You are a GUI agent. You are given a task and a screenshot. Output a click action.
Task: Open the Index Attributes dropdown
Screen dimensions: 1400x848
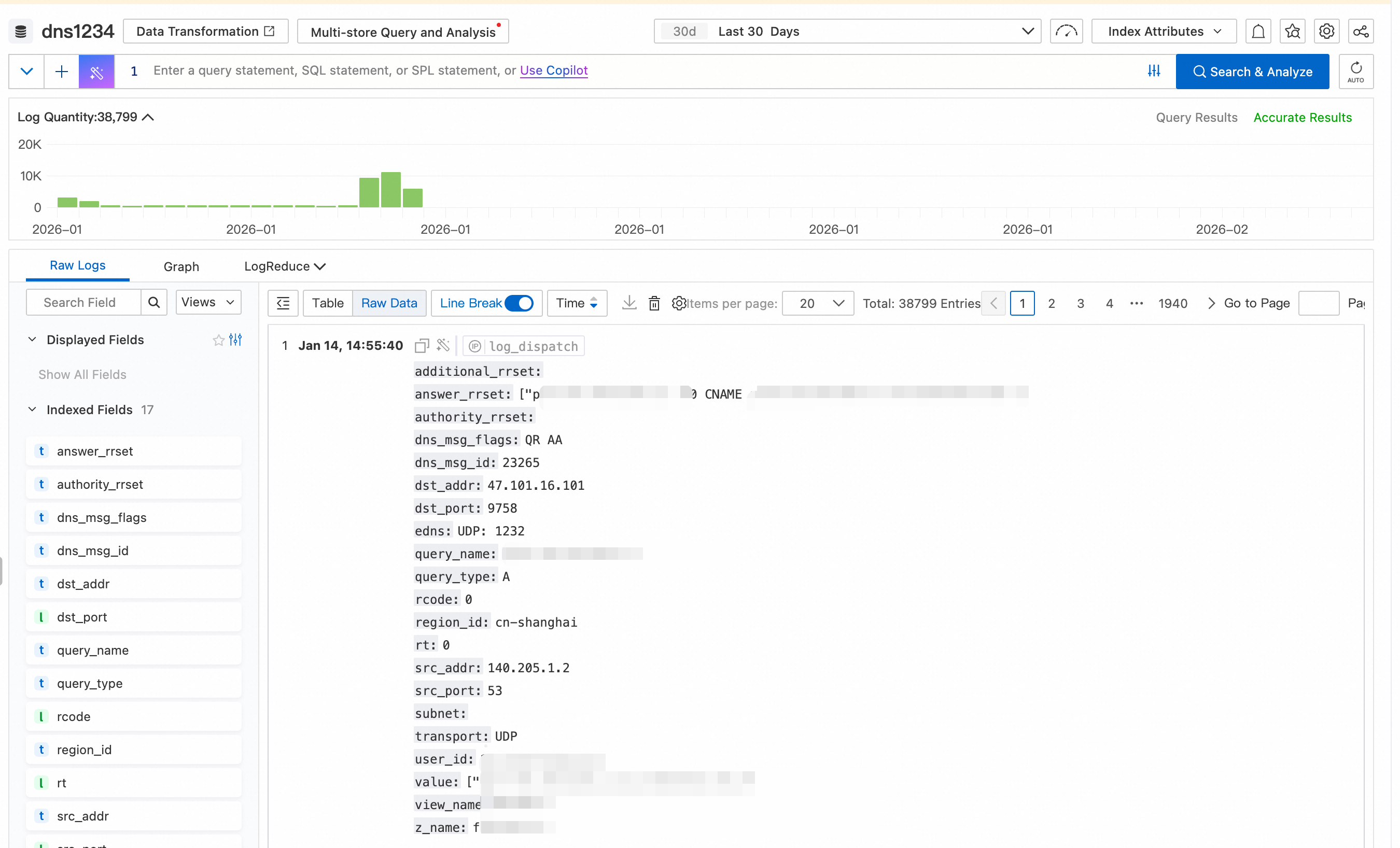pos(1164,31)
